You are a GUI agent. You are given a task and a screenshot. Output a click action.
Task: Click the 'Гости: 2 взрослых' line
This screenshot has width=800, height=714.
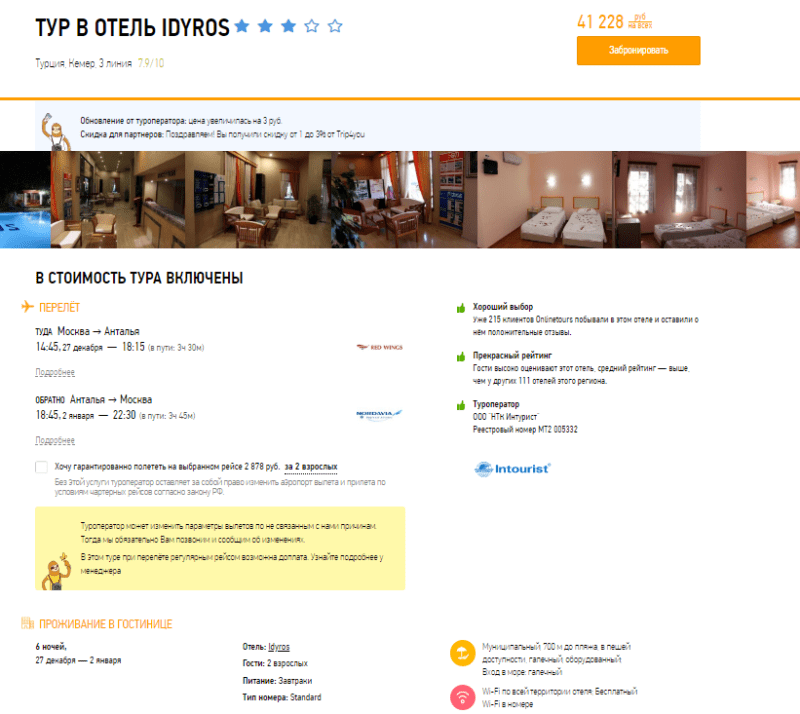click(x=275, y=663)
